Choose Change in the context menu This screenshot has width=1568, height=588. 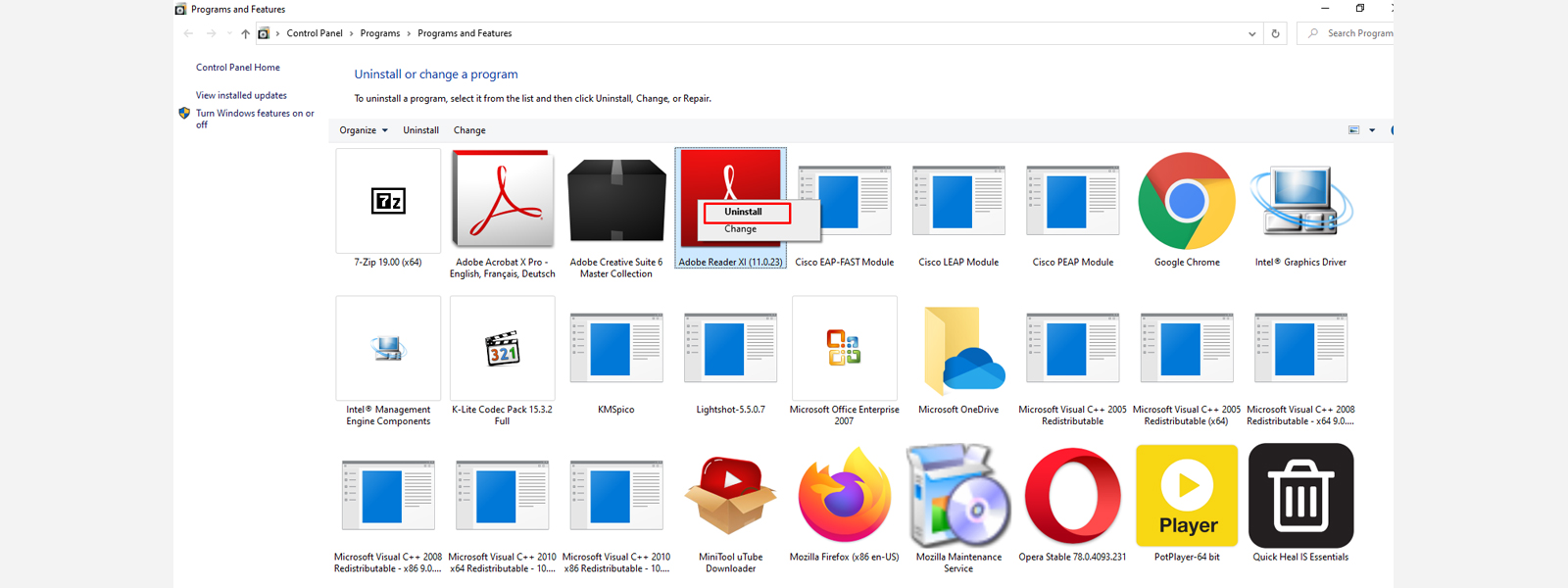pyautogui.click(x=741, y=229)
